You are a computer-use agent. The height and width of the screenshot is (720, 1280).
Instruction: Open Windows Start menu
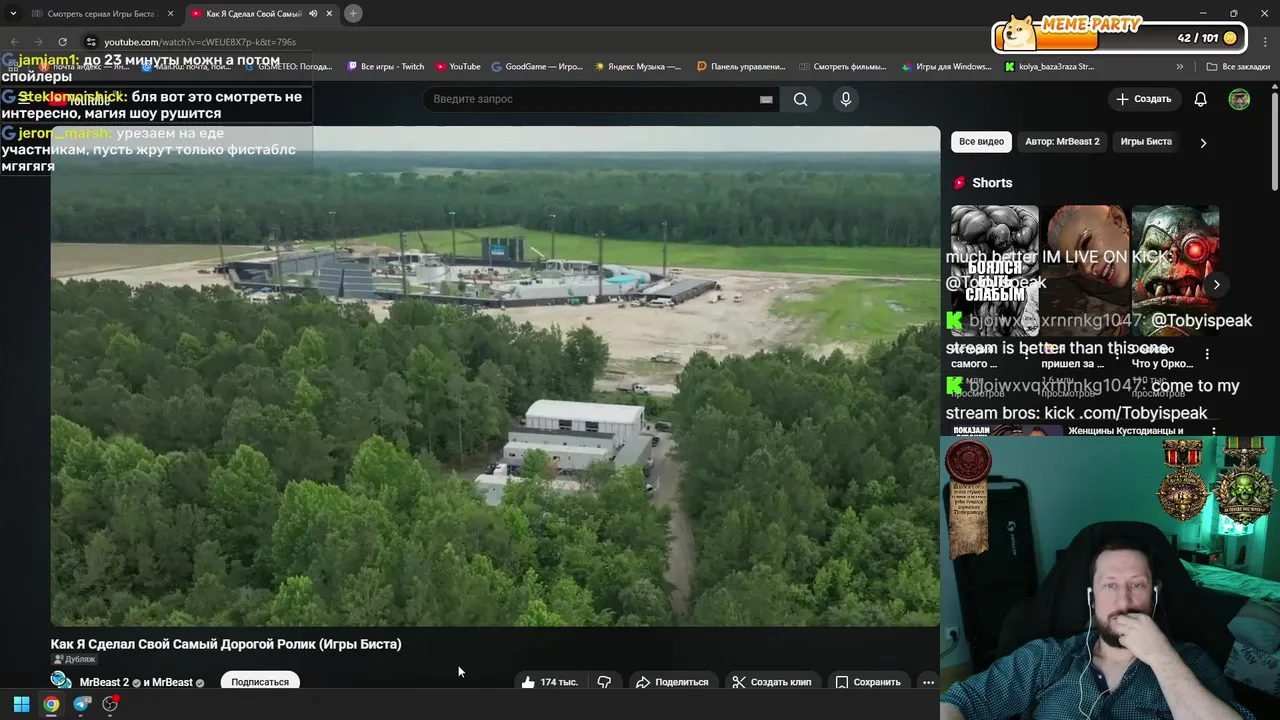point(21,704)
